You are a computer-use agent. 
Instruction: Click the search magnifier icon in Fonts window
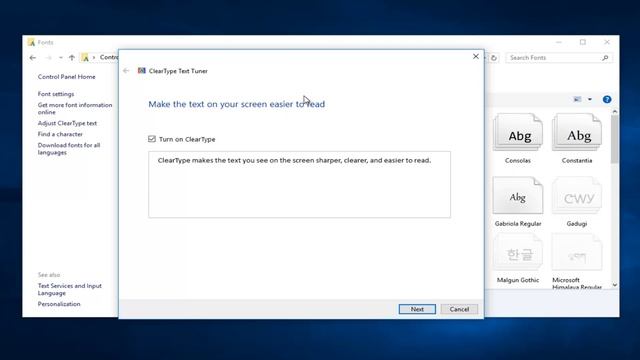coord(605,58)
